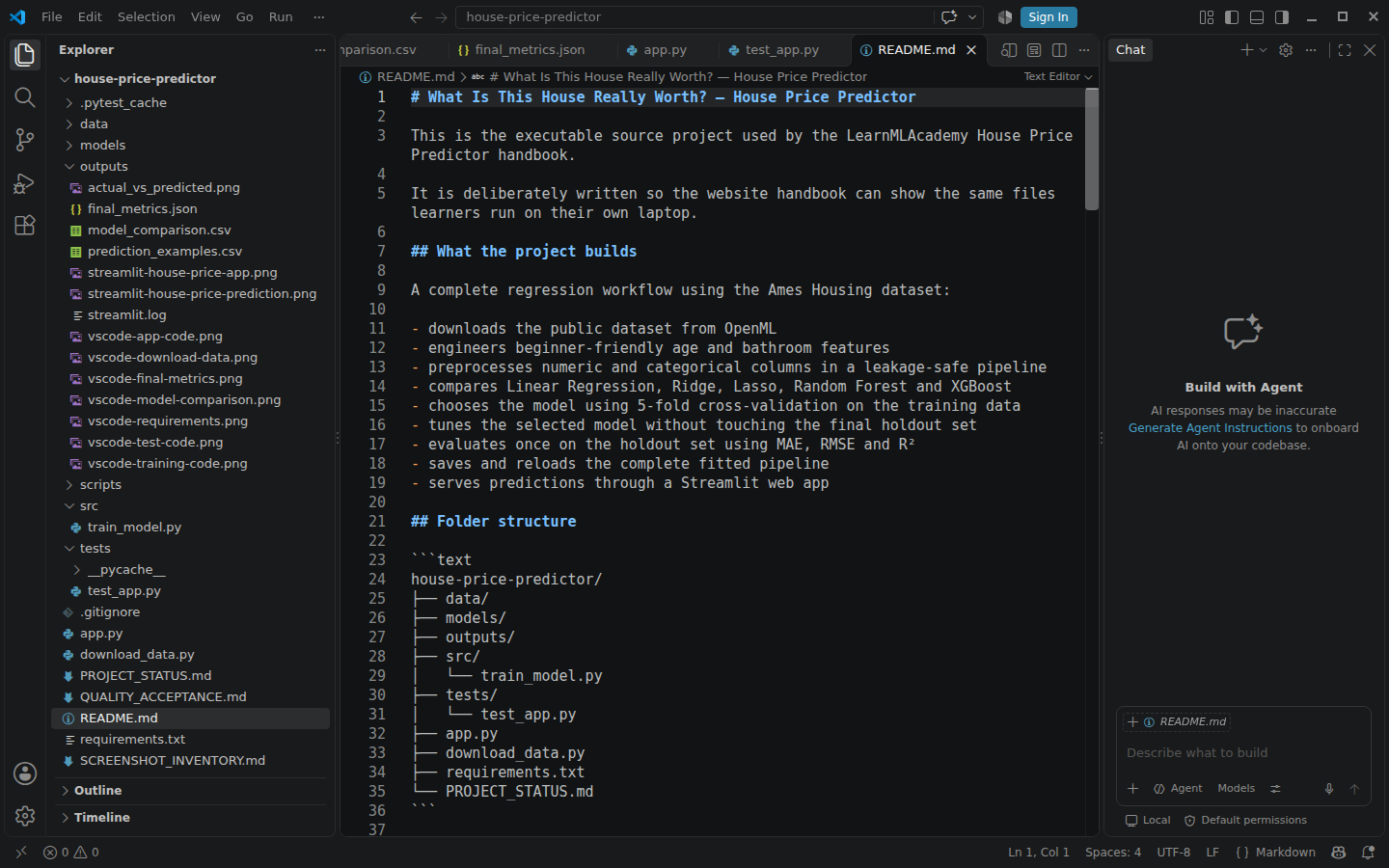Click Default permissions in chat
The image size is (1389, 868).
pyautogui.click(x=1245, y=821)
